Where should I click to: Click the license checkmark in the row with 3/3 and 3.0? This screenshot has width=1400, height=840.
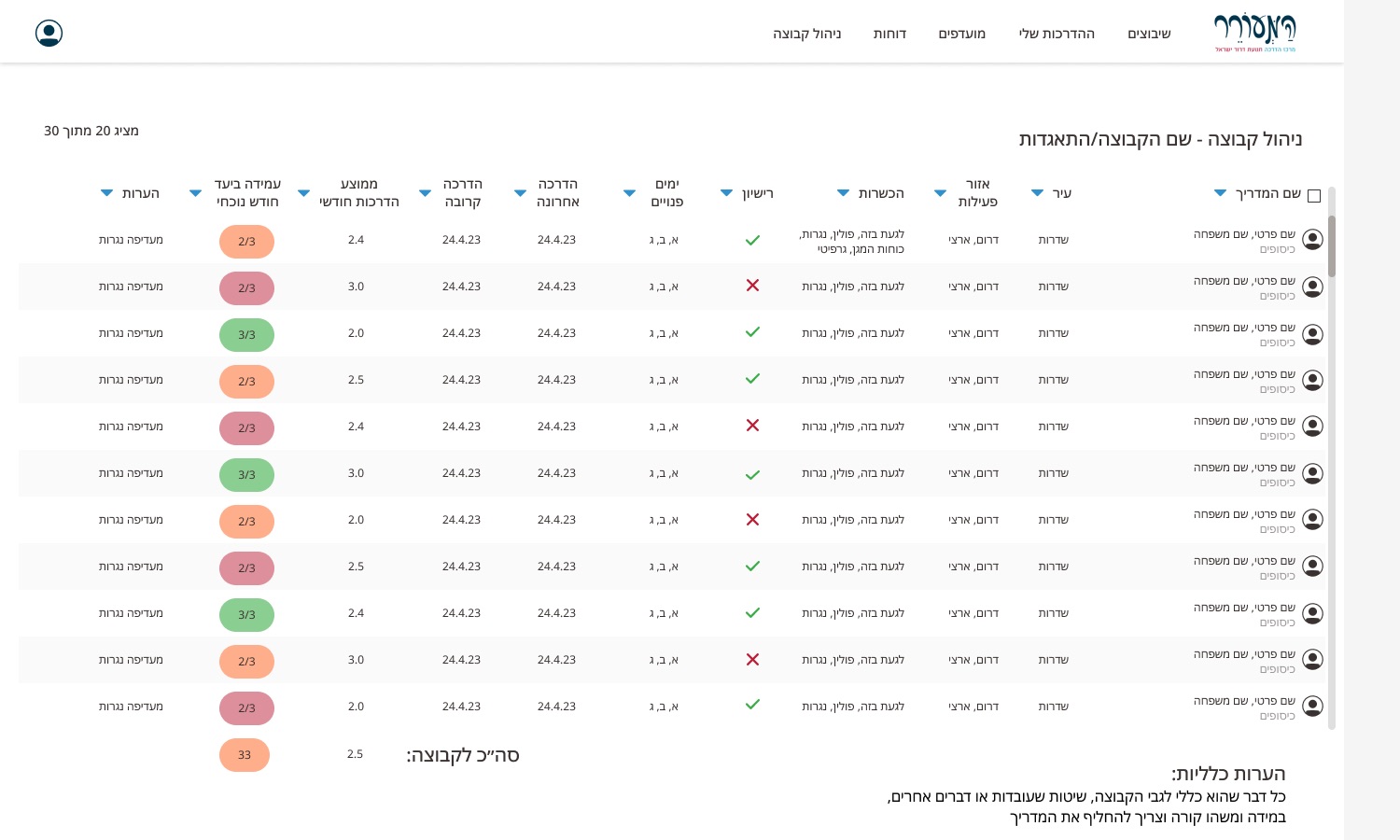(752, 474)
